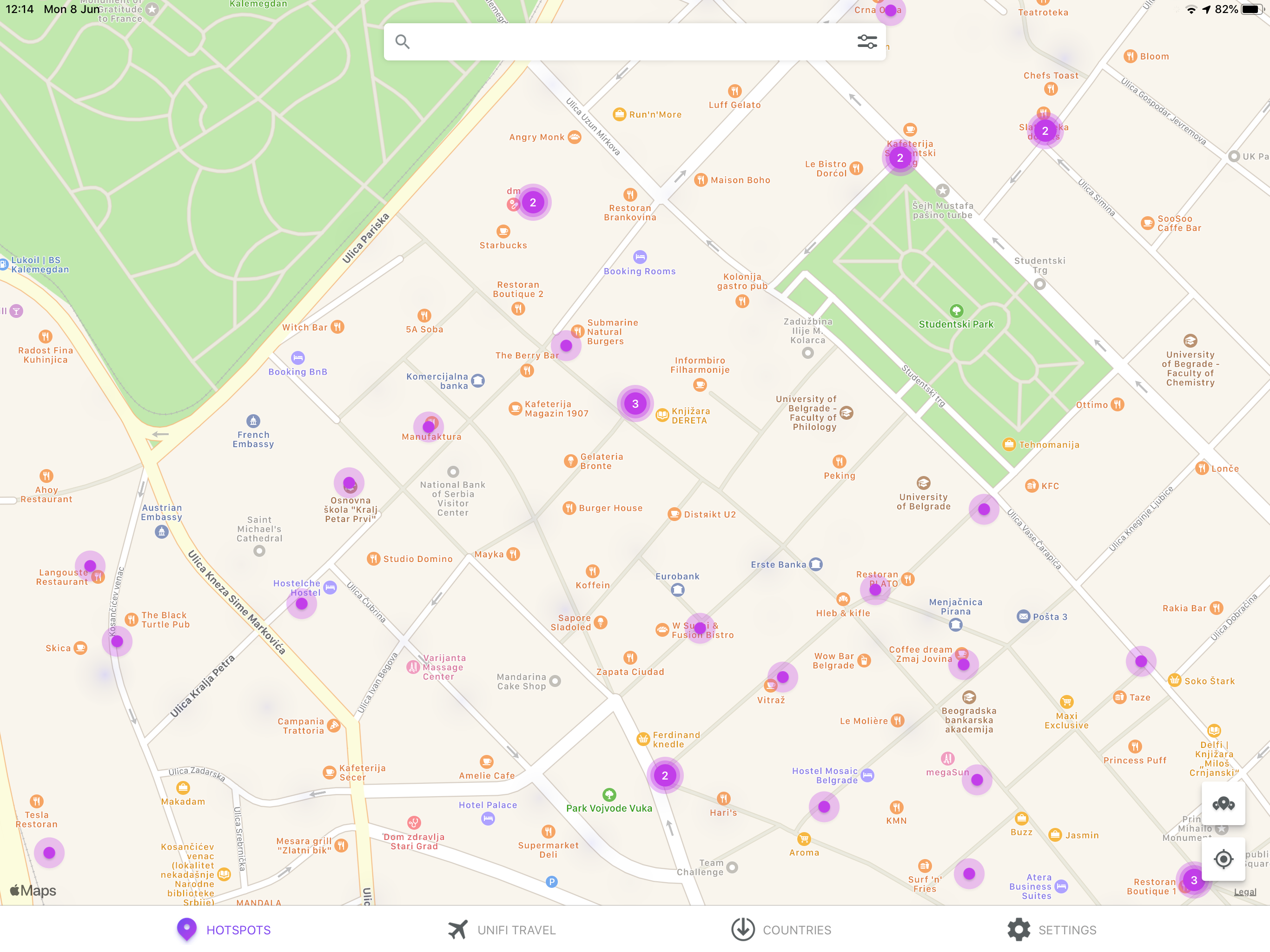Select the Booking Rooms lodging pin
The width and height of the screenshot is (1270, 952).
point(640,257)
